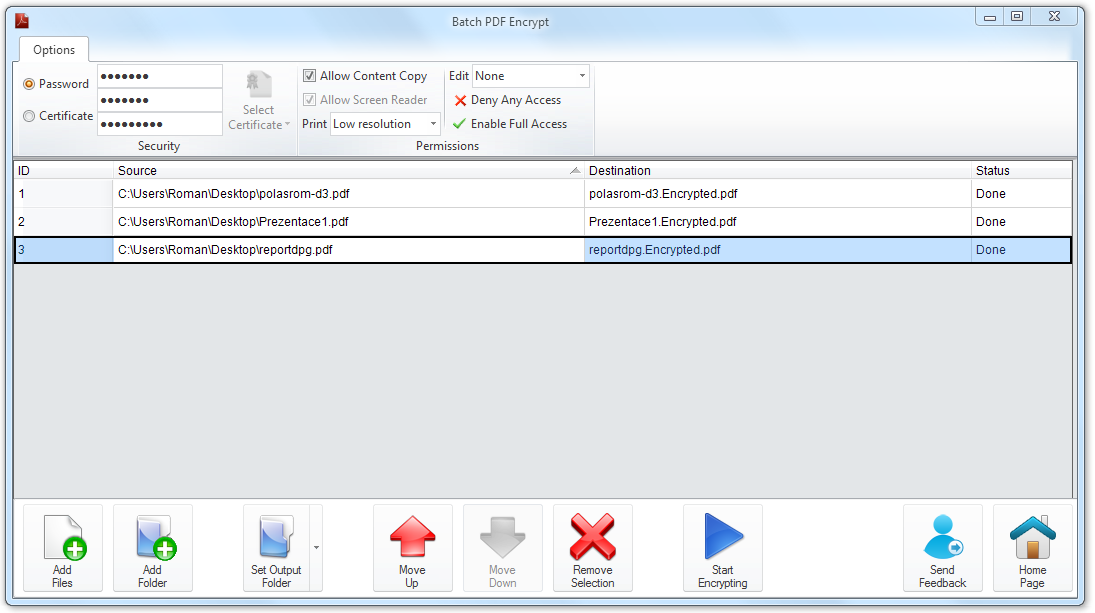Image resolution: width=1095 pixels, height=613 pixels.
Task: Maximize the Batch PDF Encrypt window
Action: (x=1017, y=17)
